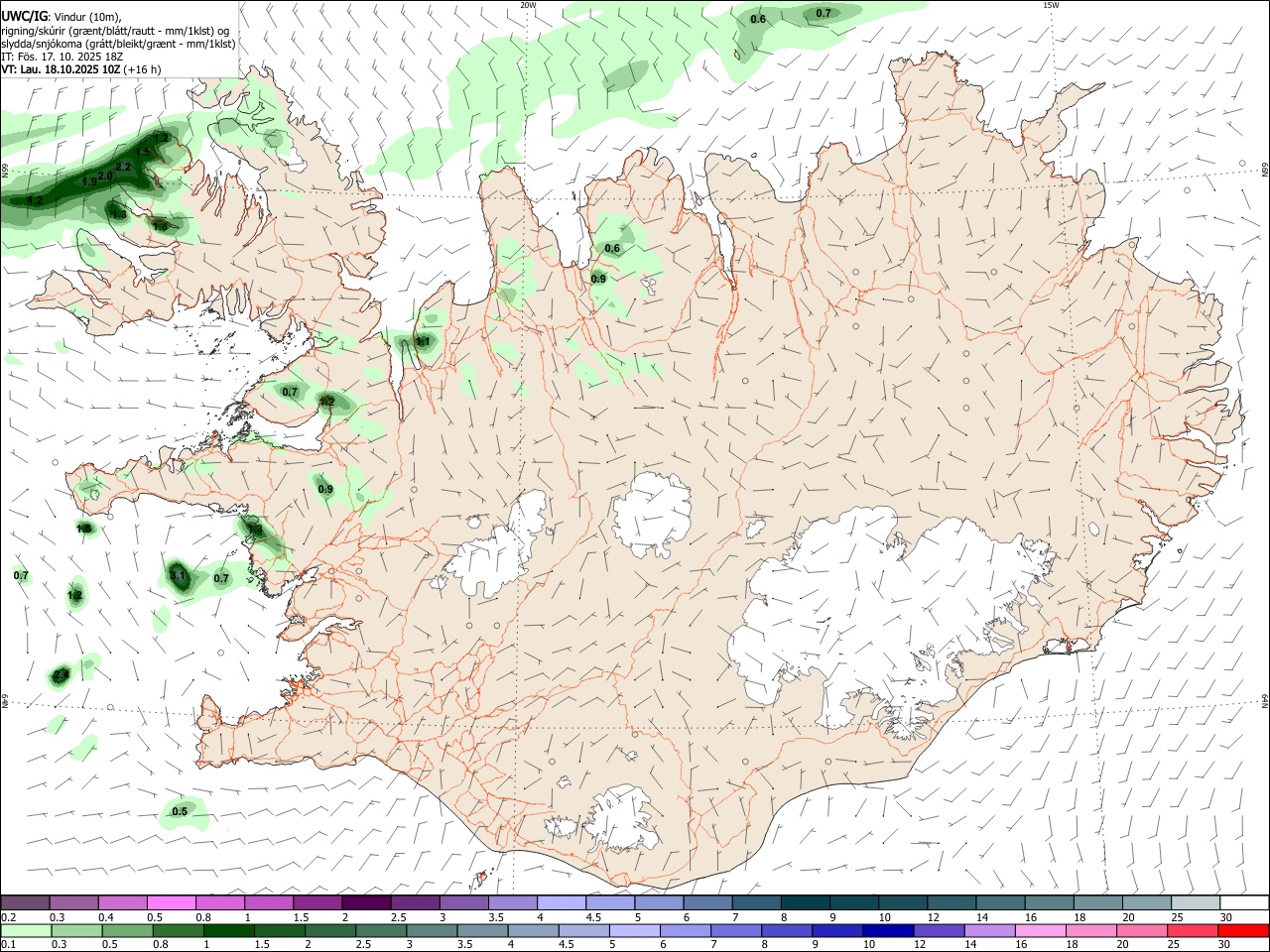Click the darkest green 1 swatch in lower legend row
The image size is (1270, 952).
tap(228, 931)
